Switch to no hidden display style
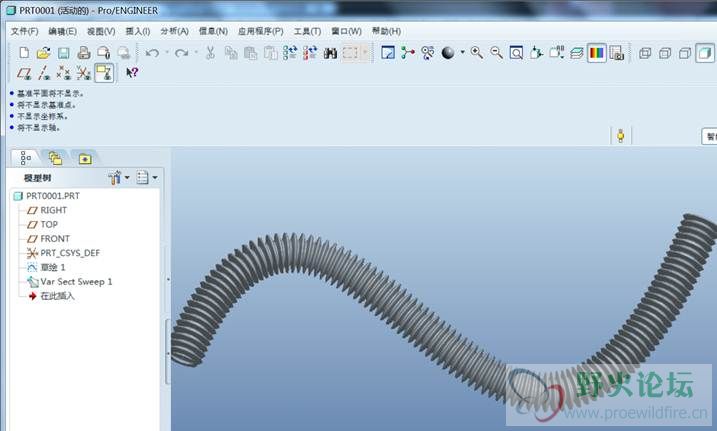The width and height of the screenshot is (717, 431). (685, 53)
